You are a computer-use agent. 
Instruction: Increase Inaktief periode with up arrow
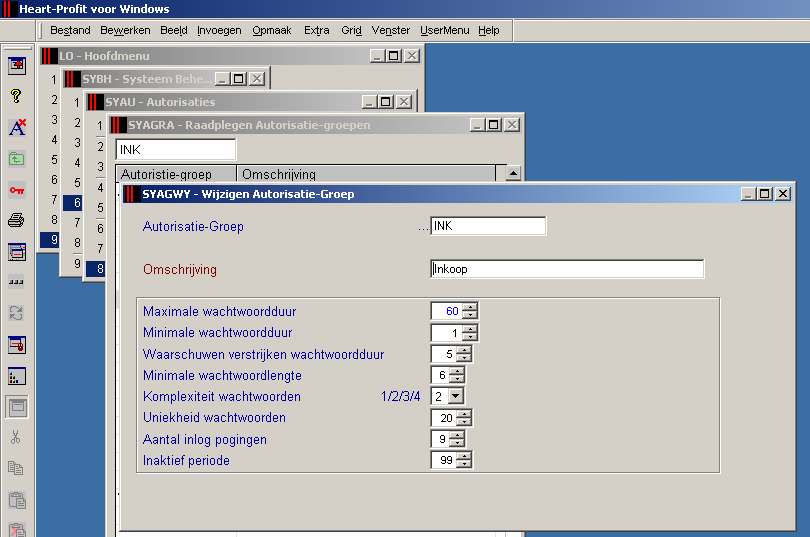coord(463,456)
